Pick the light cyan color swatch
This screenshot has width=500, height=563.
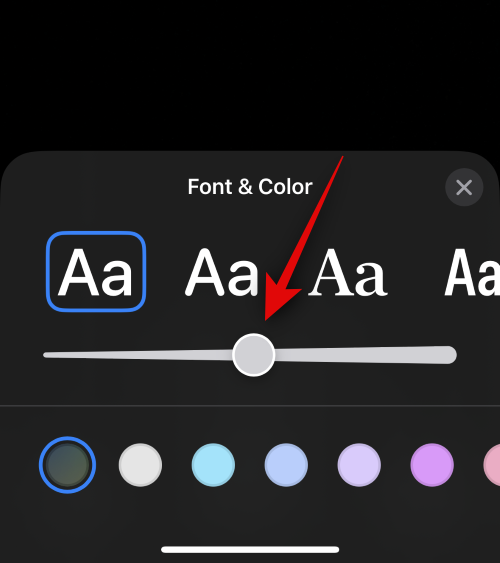click(213, 465)
